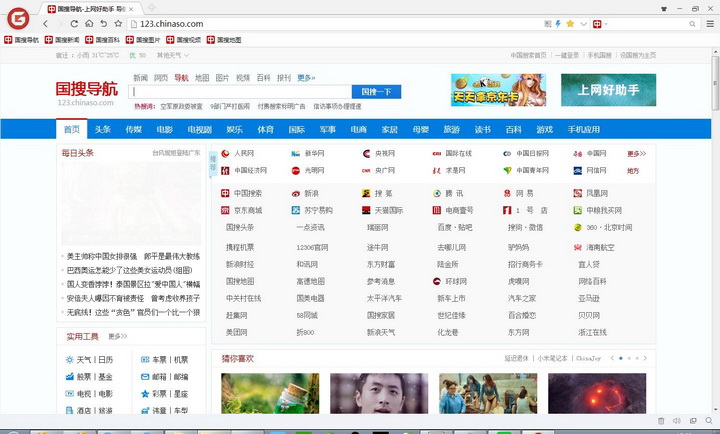
Task: Click the zoom magnifier in browser status bar
Action: tap(709, 421)
